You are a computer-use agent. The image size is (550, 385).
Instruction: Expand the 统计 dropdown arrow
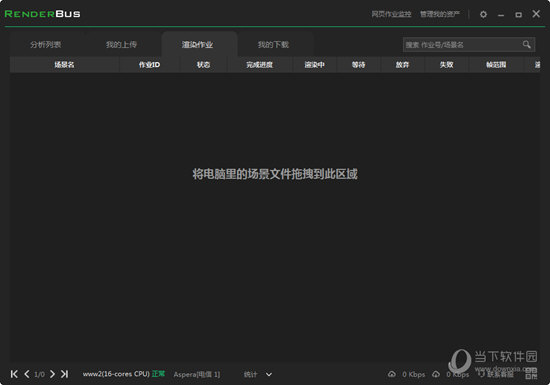pos(269,374)
